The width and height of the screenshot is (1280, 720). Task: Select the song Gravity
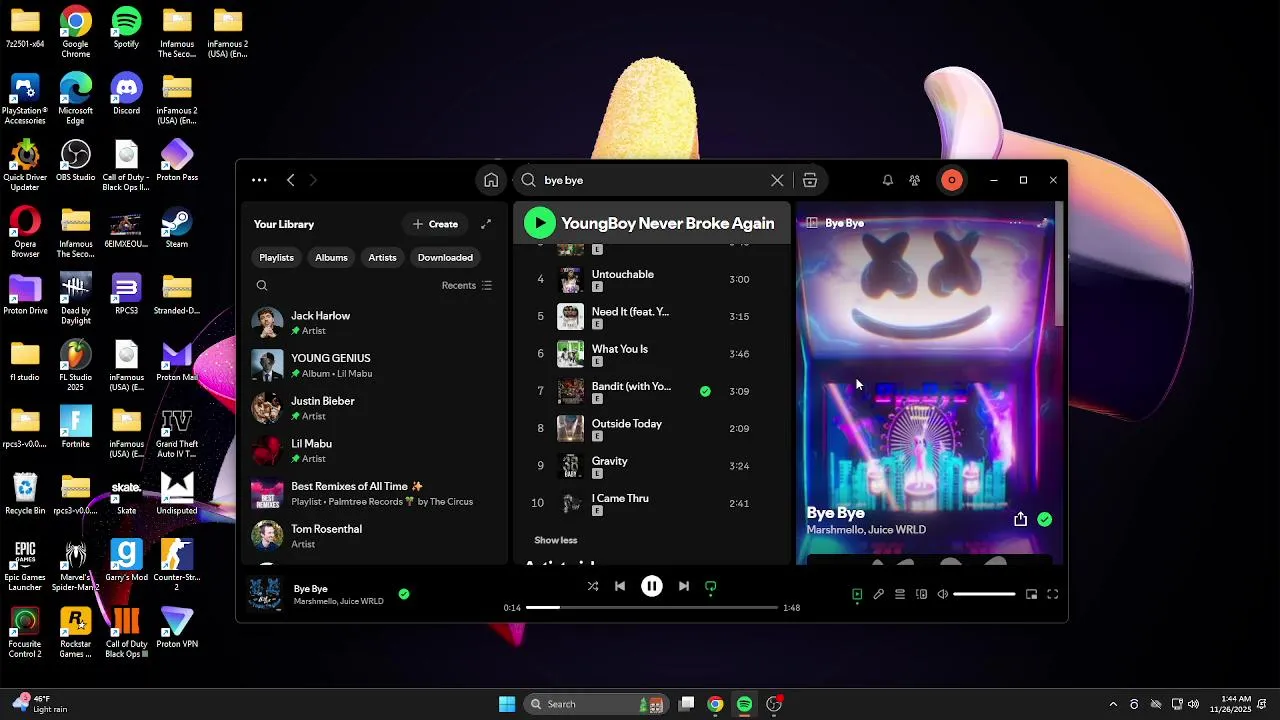610,461
